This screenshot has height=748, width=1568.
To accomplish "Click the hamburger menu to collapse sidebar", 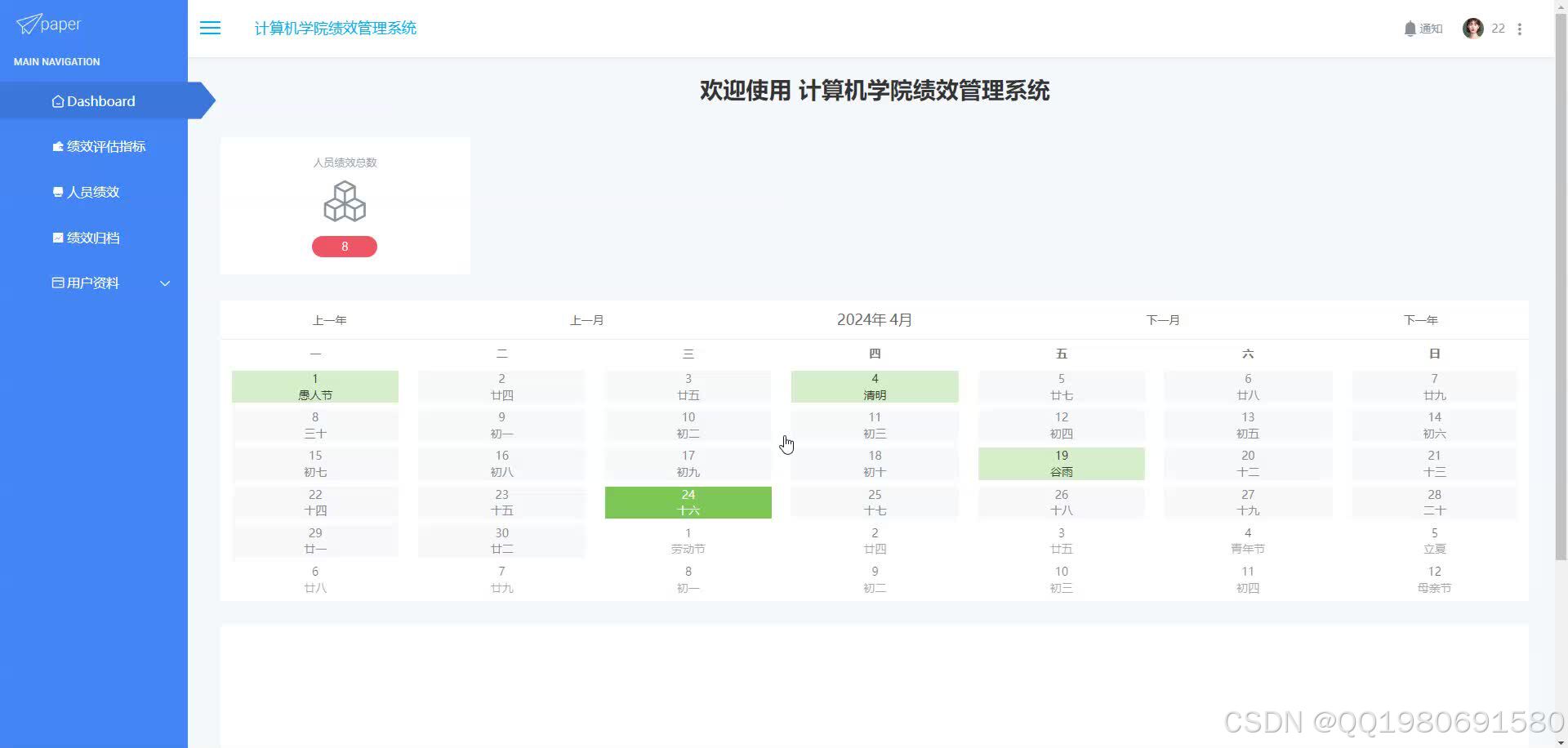I will (x=210, y=28).
